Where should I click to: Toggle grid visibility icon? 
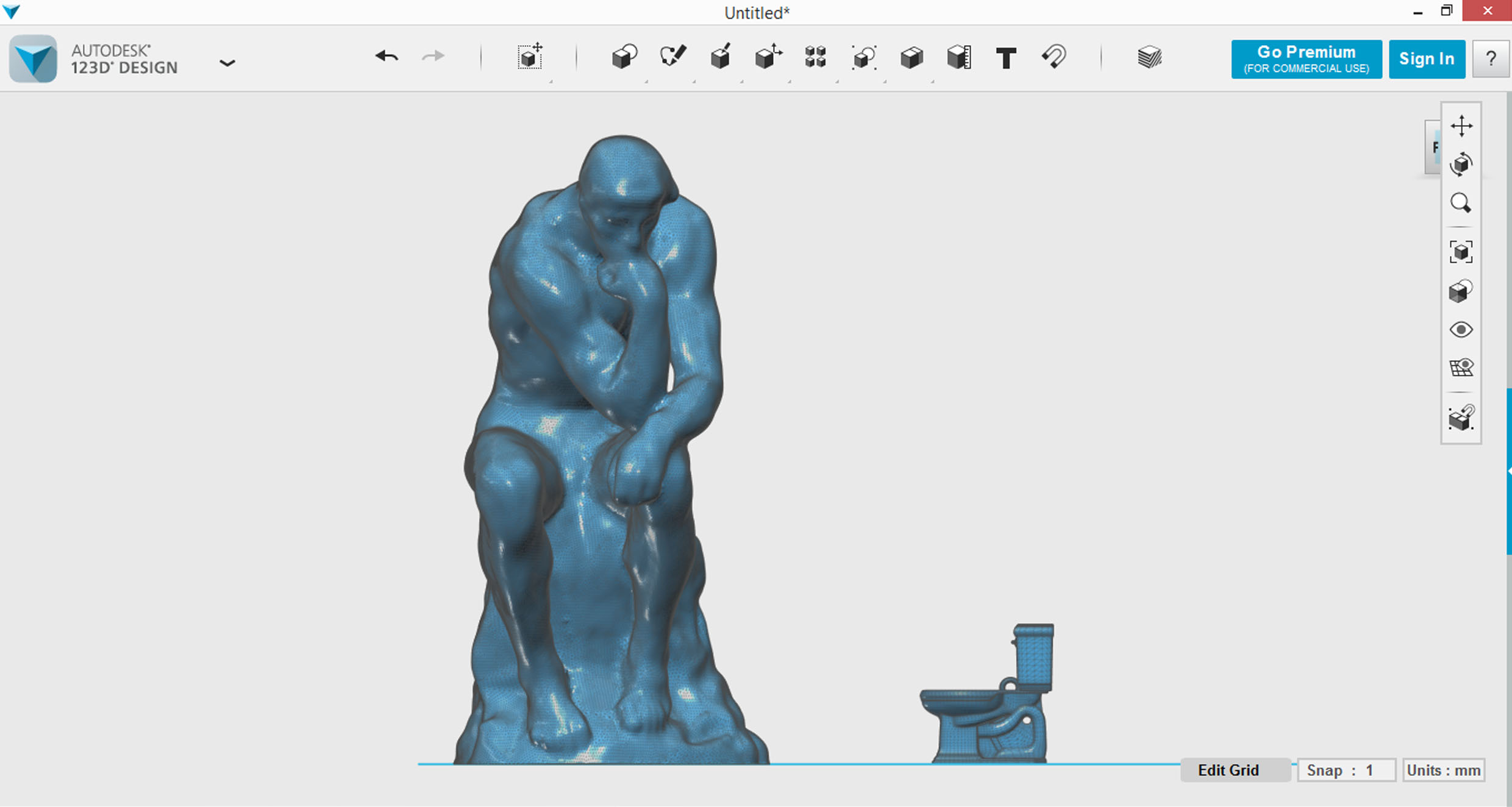tap(1461, 368)
